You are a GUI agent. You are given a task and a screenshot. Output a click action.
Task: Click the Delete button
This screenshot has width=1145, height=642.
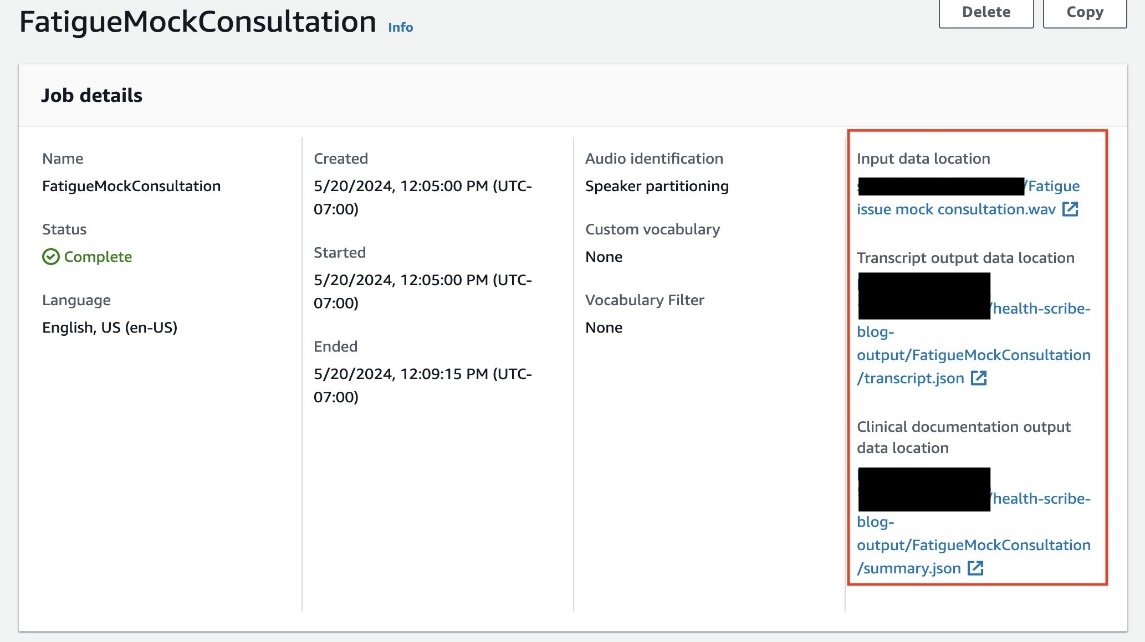click(x=986, y=12)
